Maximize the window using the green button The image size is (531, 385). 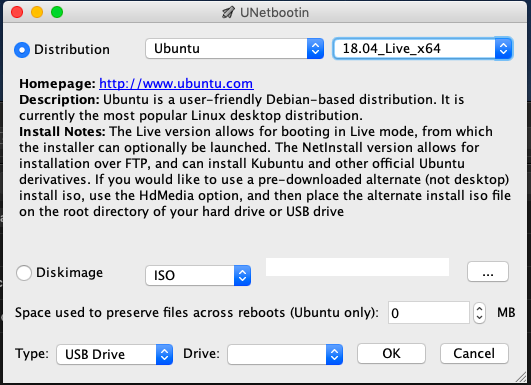coord(57,12)
